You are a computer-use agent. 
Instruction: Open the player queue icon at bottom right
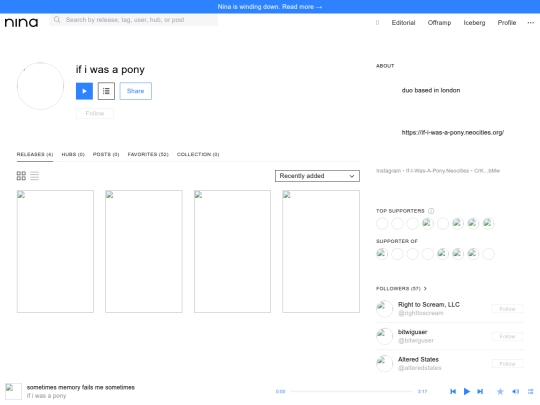point(530,391)
